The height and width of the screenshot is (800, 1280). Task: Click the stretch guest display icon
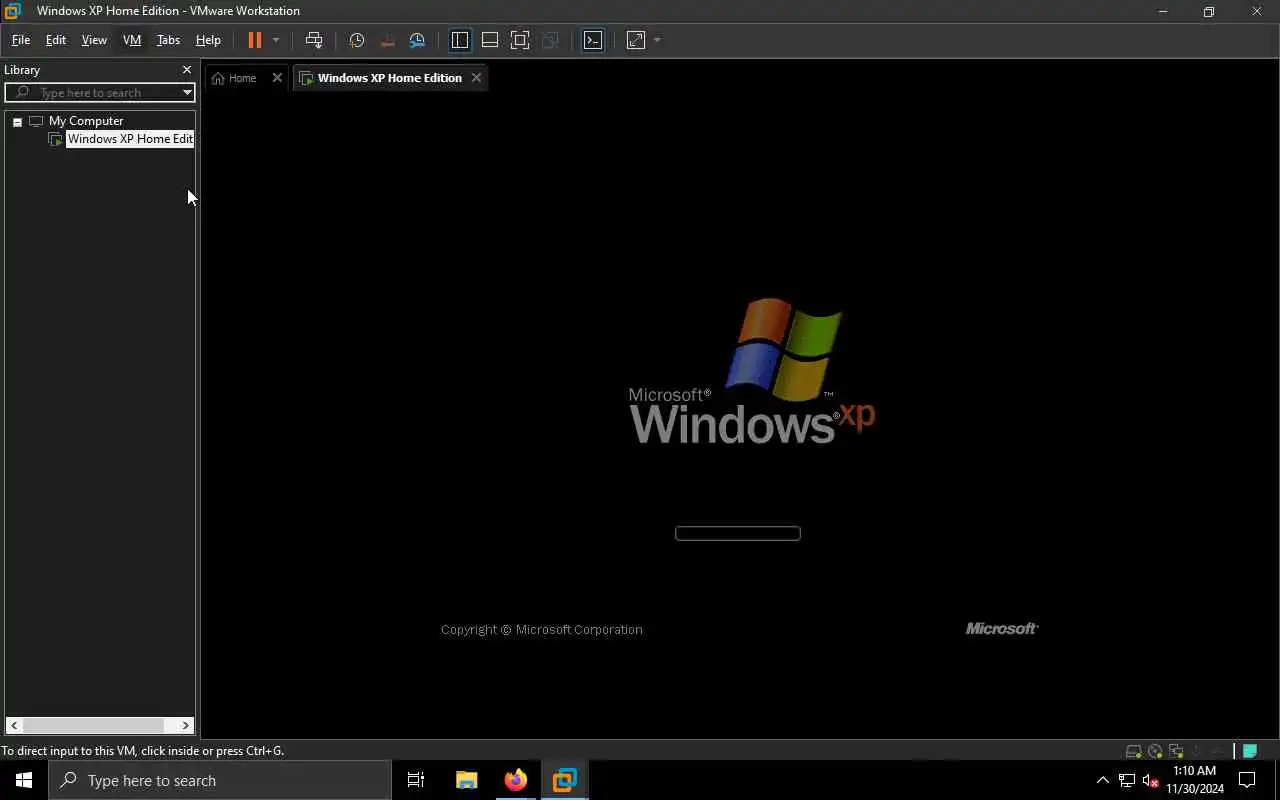click(x=636, y=40)
